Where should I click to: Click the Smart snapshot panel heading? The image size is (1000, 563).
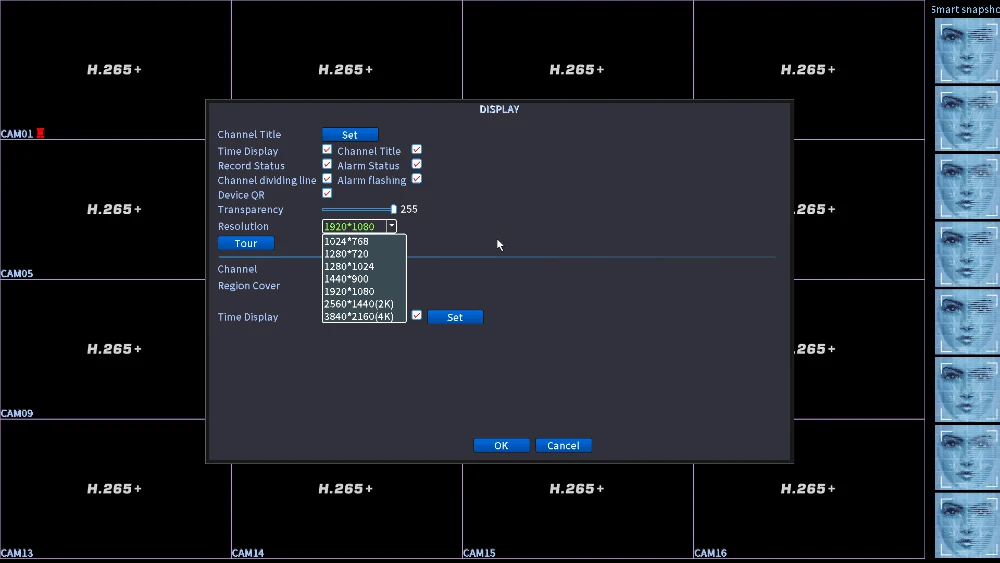[965, 9]
